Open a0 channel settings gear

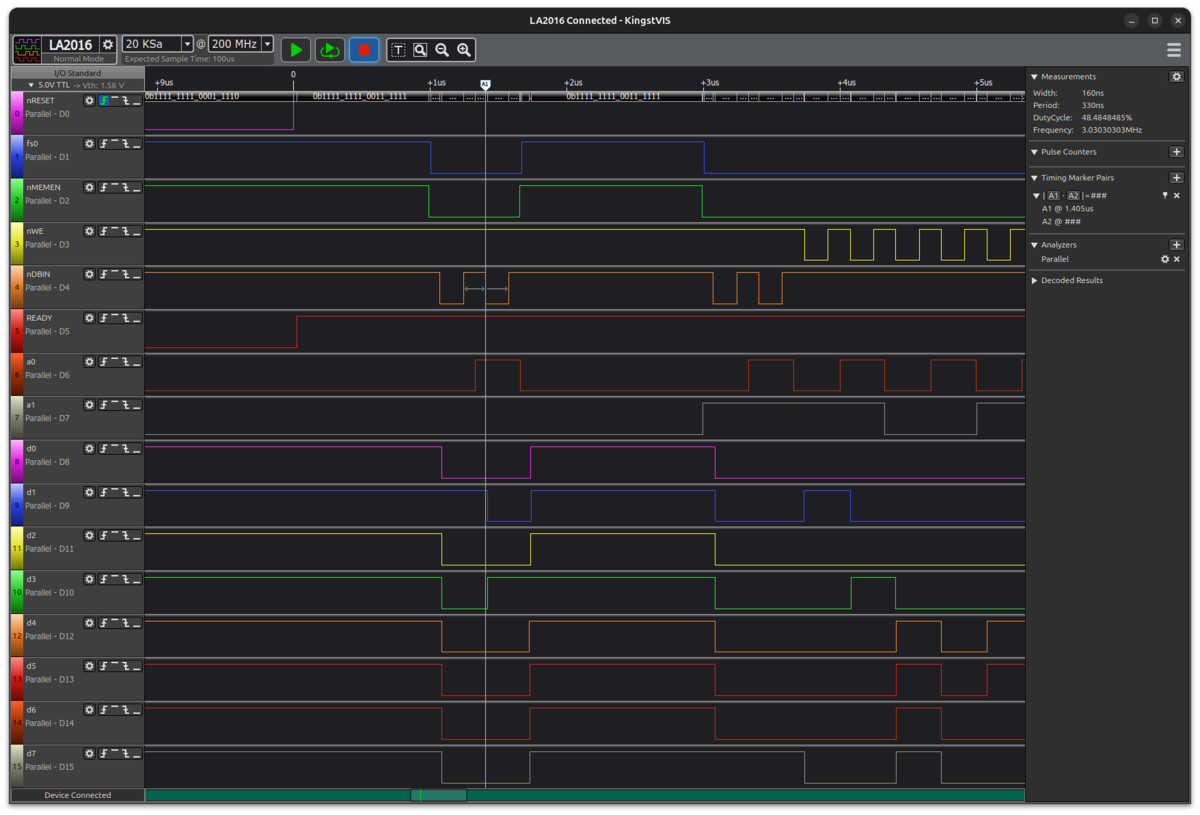coord(89,362)
